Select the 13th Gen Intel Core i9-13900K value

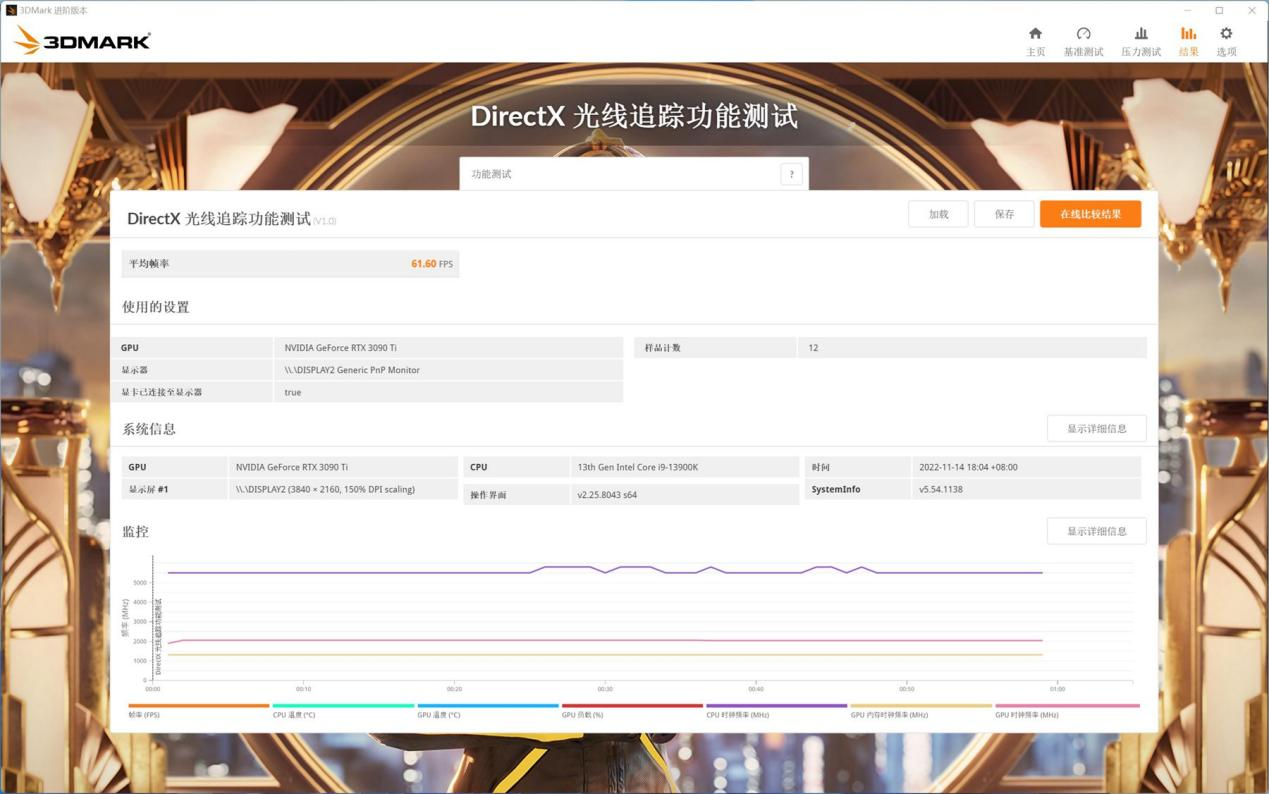(x=637, y=467)
